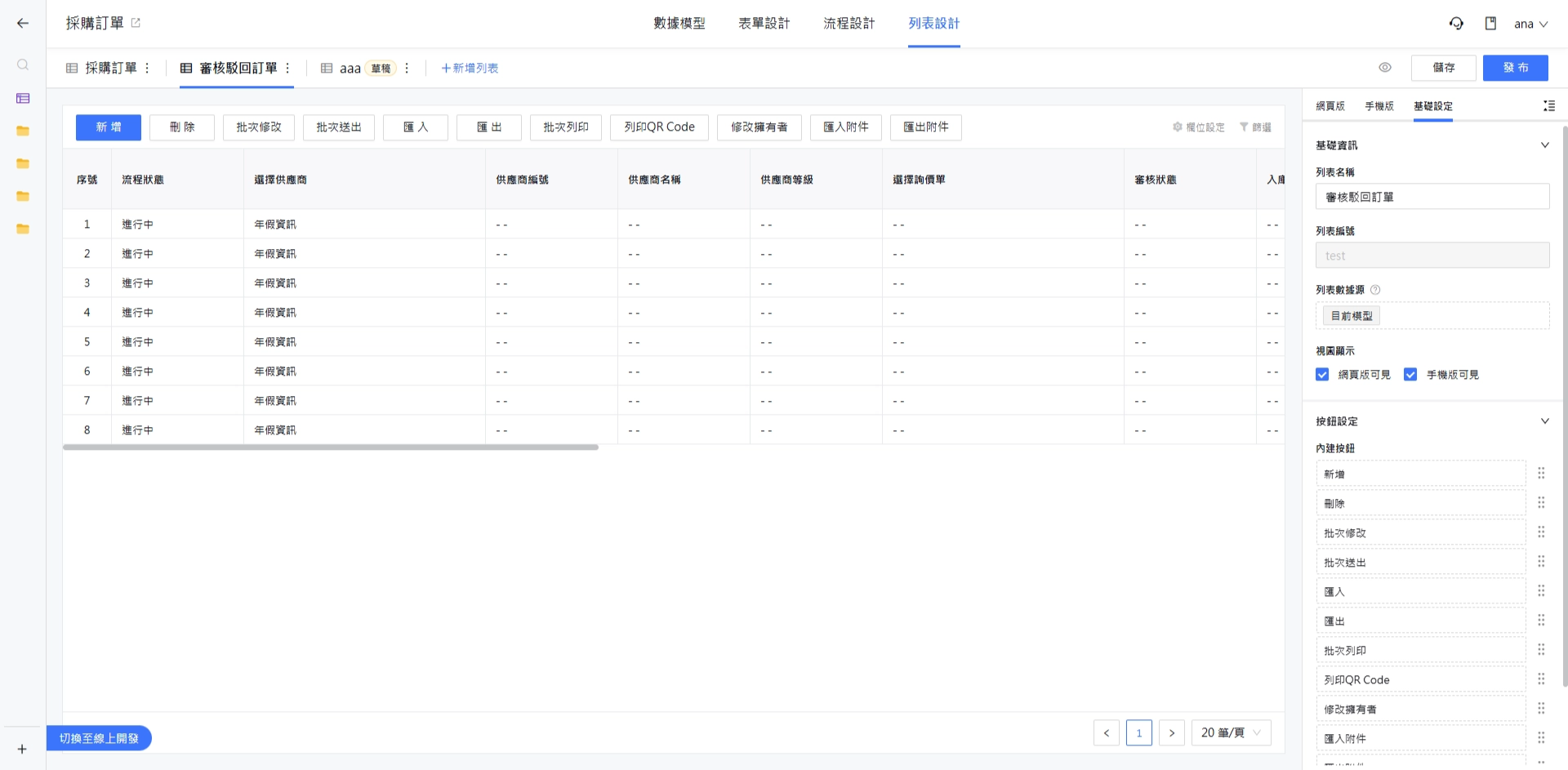Switch to 手機版 panel tab

(x=1379, y=106)
